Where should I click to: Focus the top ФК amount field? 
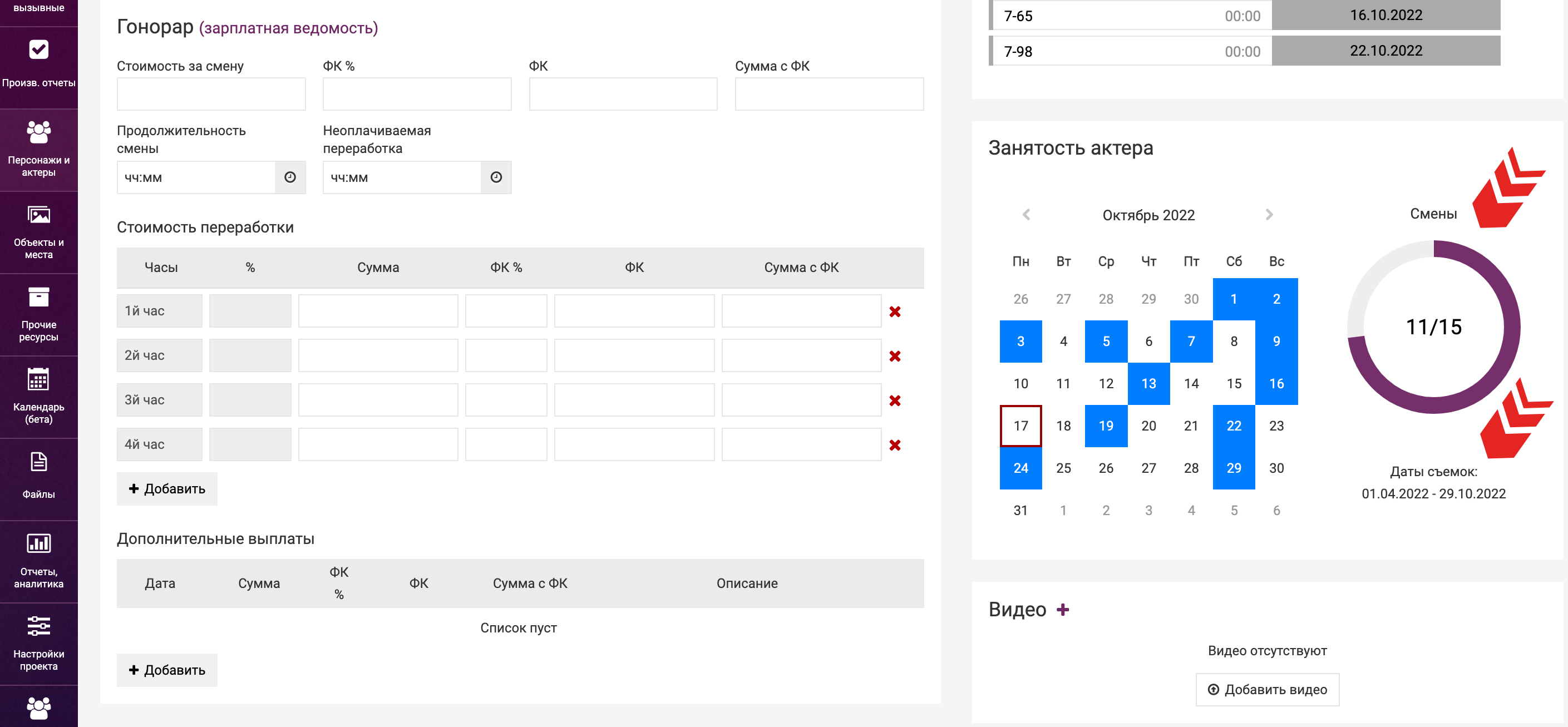[x=623, y=93]
